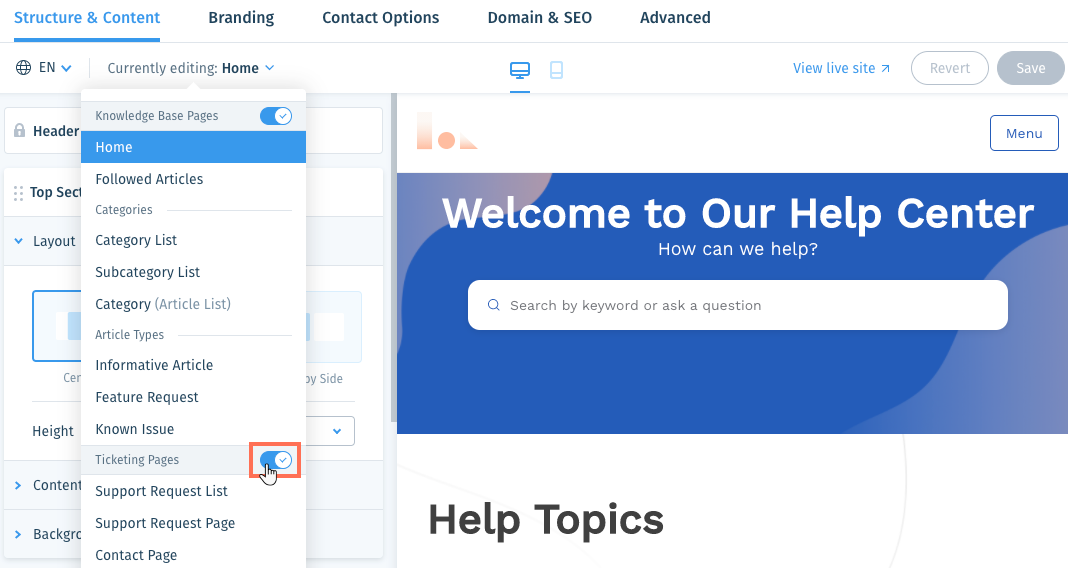Select Feature Request page
Screen dimensions: 1068x568
click(x=193, y=397)
